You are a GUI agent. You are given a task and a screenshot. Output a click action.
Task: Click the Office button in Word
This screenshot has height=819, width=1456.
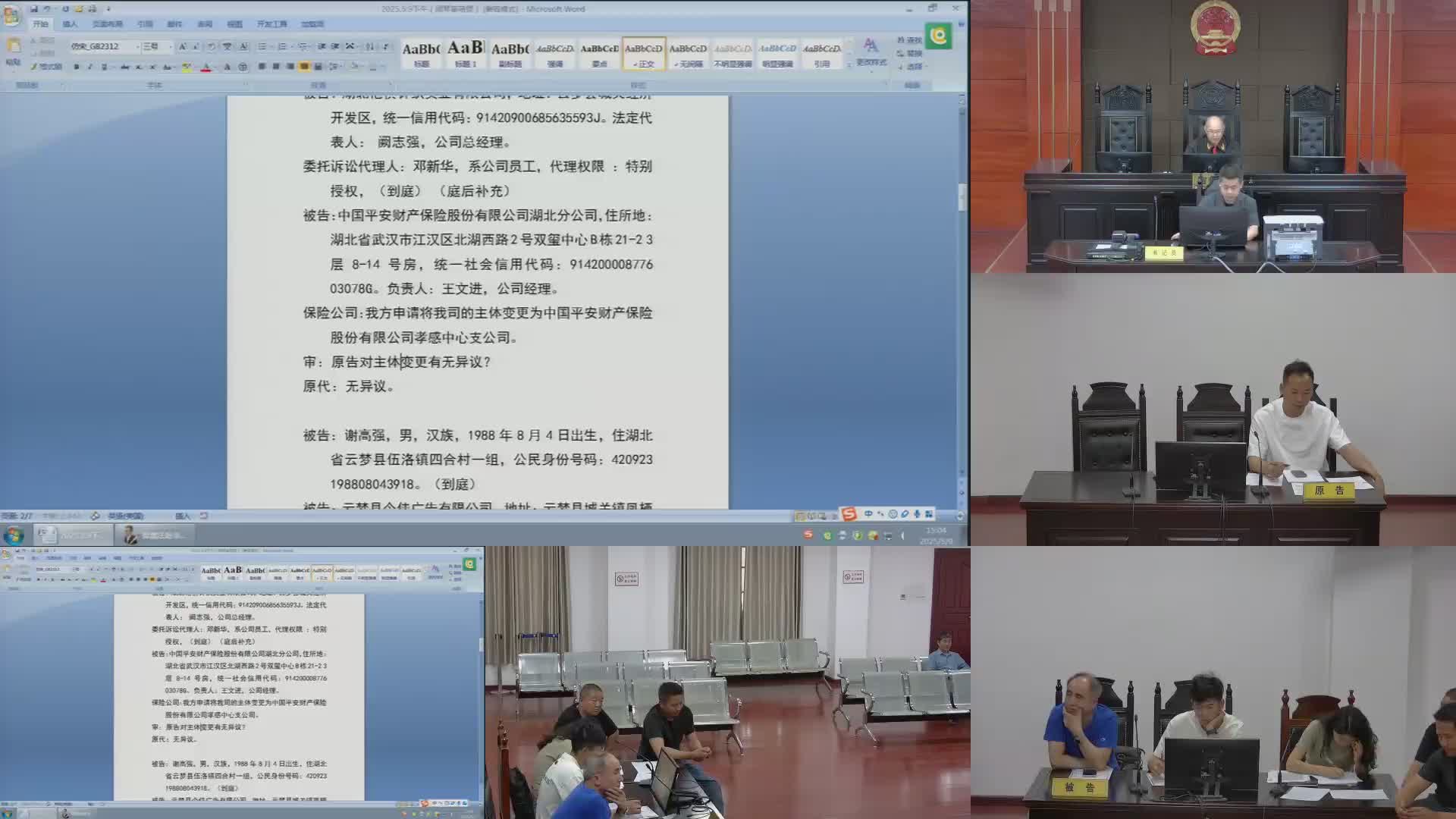11,15
